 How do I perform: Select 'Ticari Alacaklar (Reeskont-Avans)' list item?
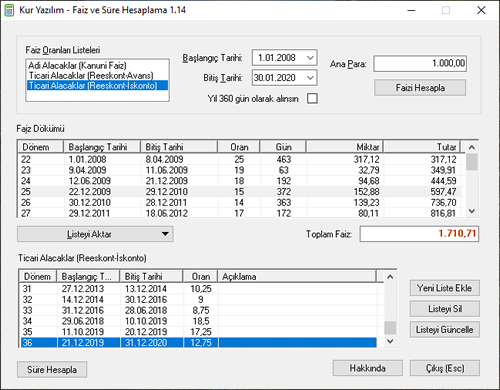97,75
